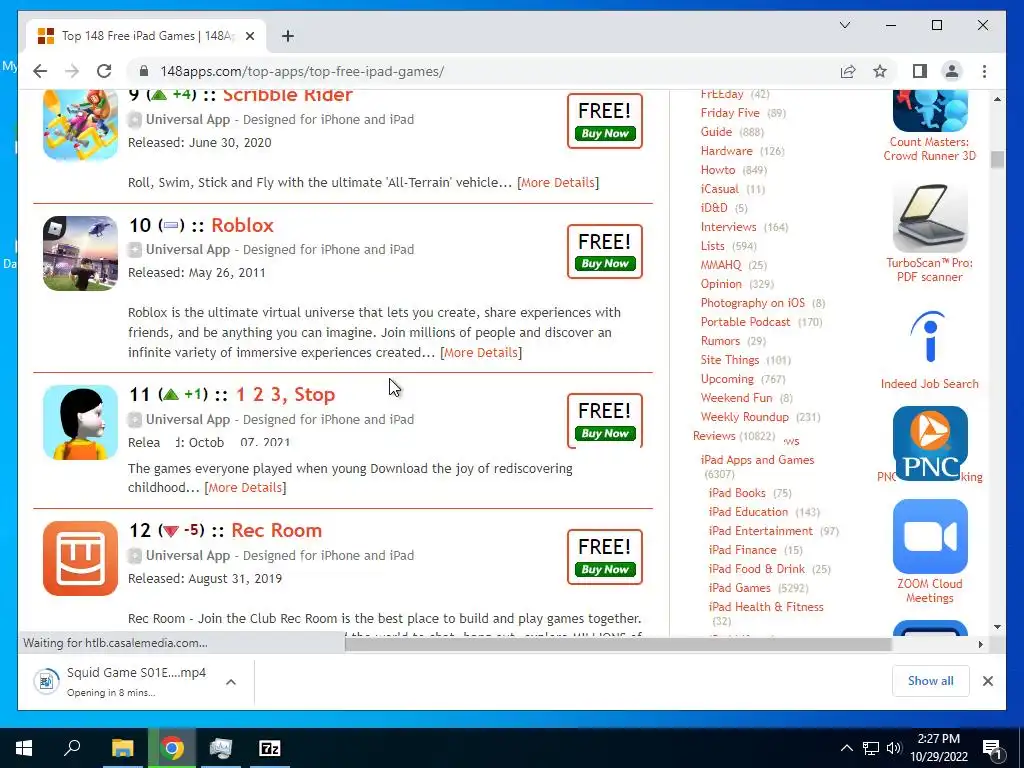The width and height of the screenshot is (1024, 768).
Task: Open the Roblox title link
Action: point(242,225)
